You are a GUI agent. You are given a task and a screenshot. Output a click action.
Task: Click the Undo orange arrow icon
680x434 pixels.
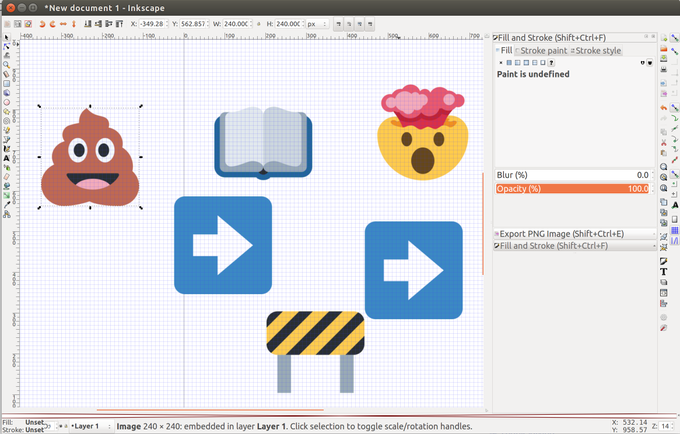point(664,108)
